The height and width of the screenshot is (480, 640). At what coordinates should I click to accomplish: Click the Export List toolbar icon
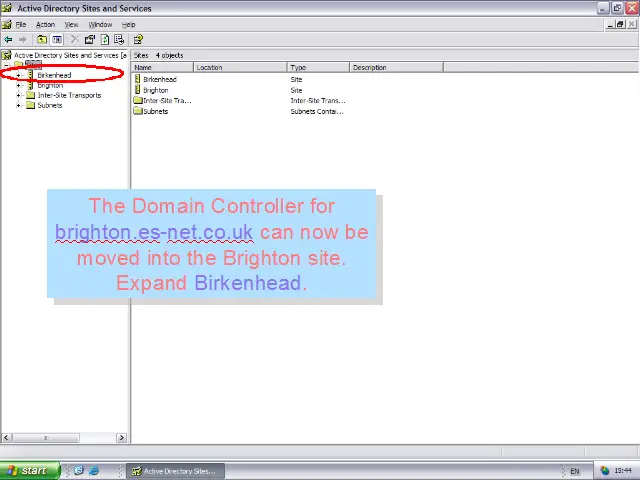coord(119,40)
